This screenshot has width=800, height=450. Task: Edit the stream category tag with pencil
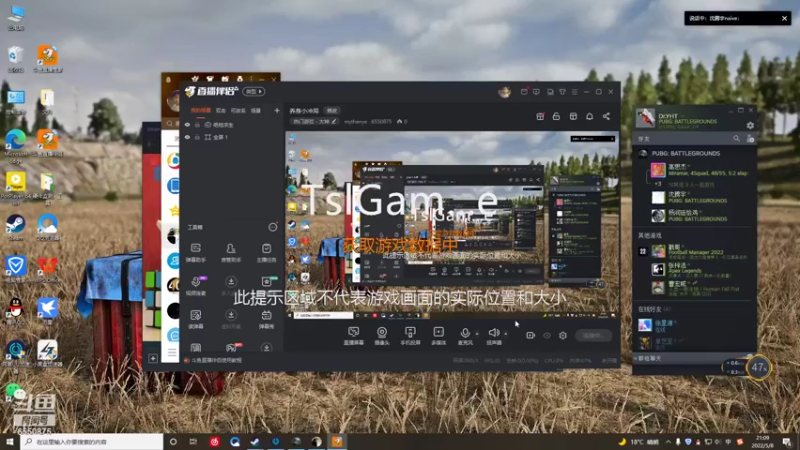pyautogui.click(x=334, y=121)
